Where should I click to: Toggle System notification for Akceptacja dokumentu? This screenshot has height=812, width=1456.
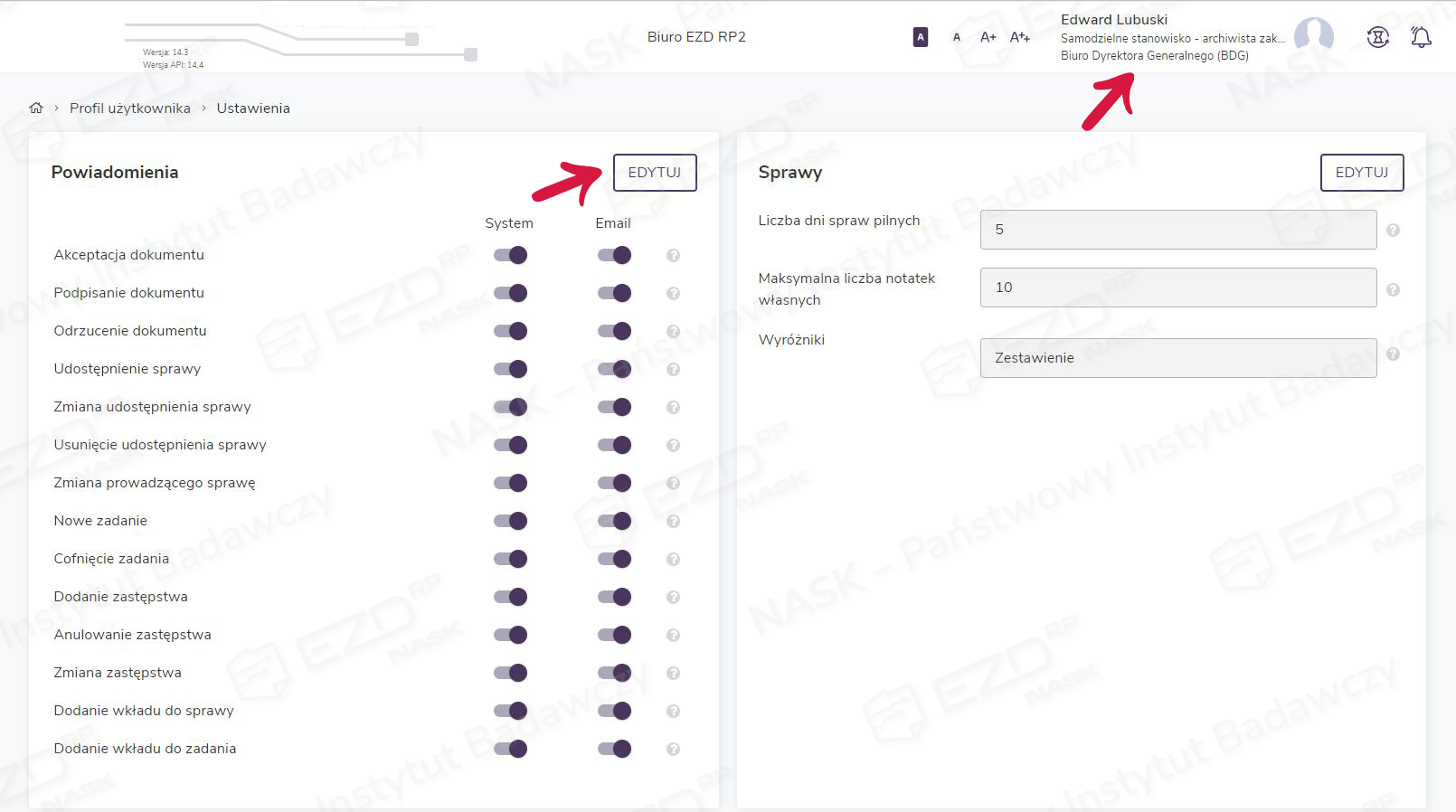click(x=510, y=256)
